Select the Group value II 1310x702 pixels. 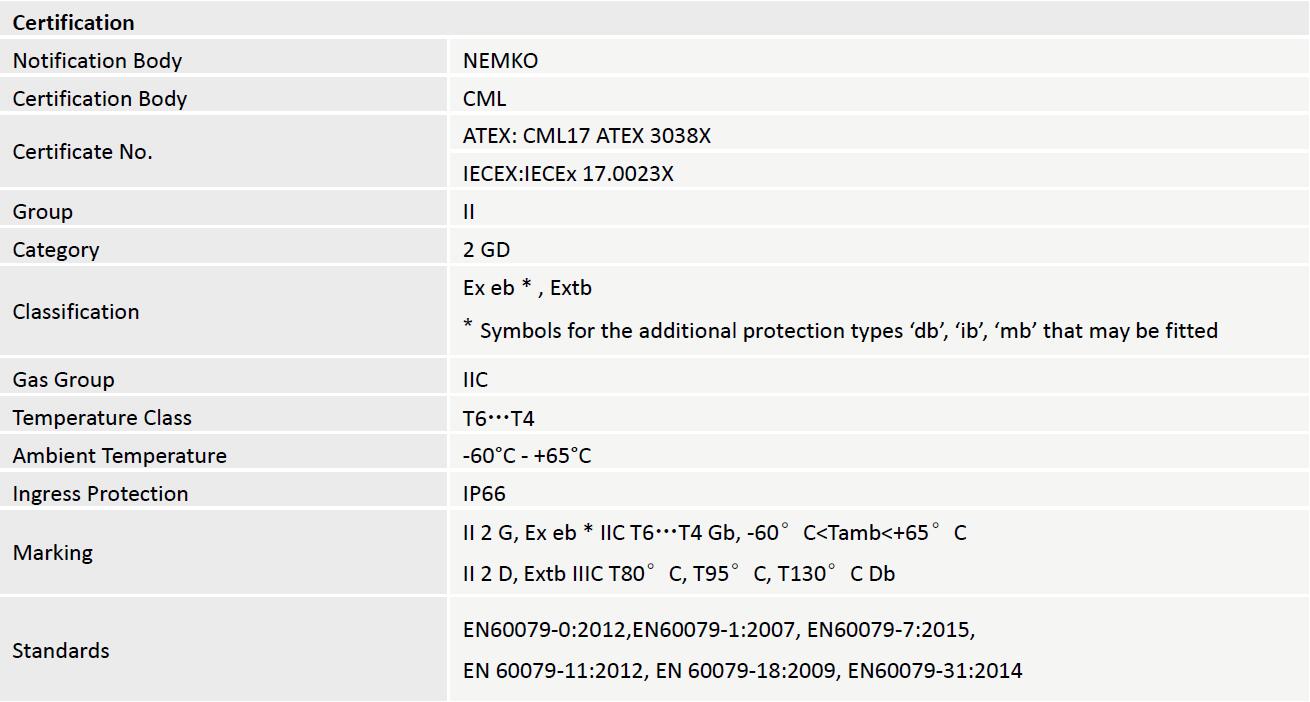pos(469,212)
